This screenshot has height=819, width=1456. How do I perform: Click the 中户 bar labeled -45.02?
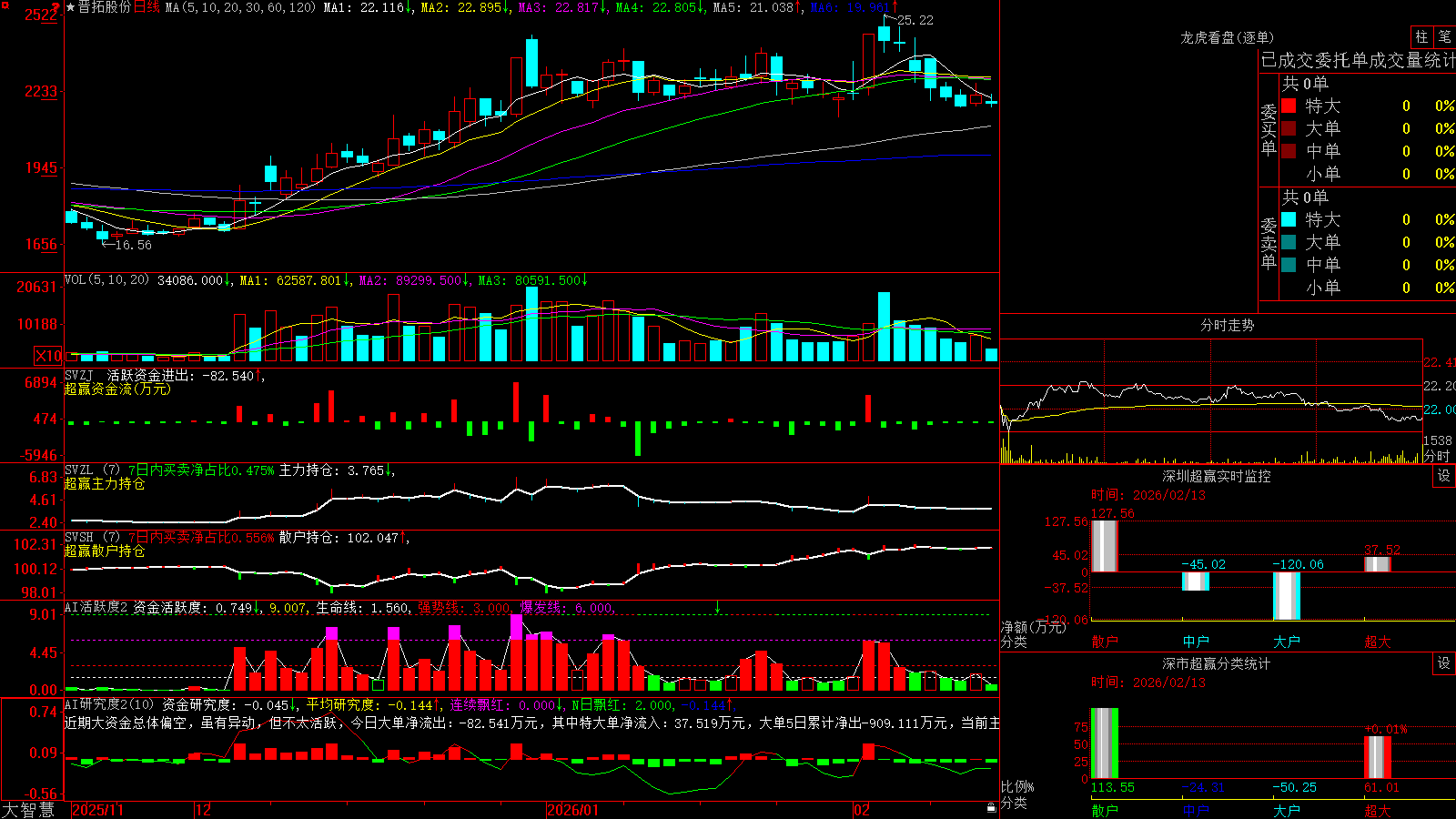click(1195, 581)
